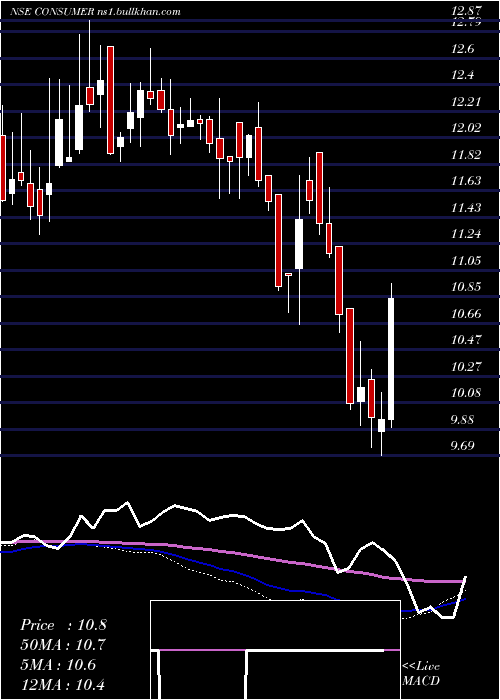Click the MACD label
Viewport: 500px width, 700px height.
[x=421, y=681]
